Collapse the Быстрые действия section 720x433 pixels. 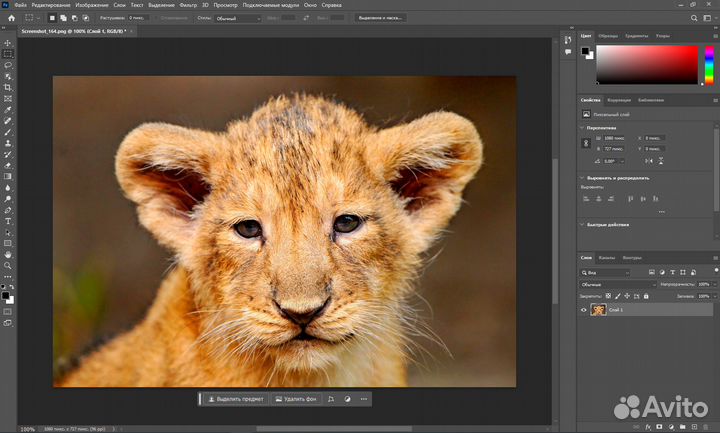582,225
